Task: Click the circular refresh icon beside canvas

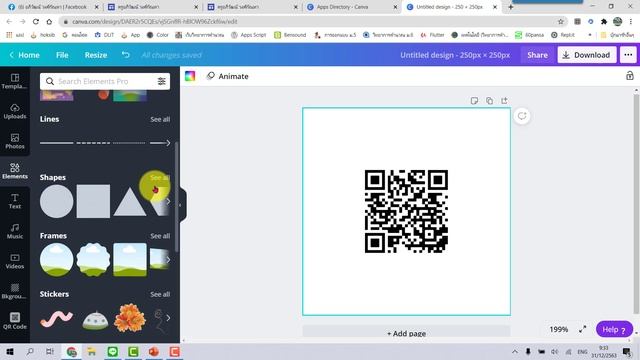Action: click(x=522, y=116)
